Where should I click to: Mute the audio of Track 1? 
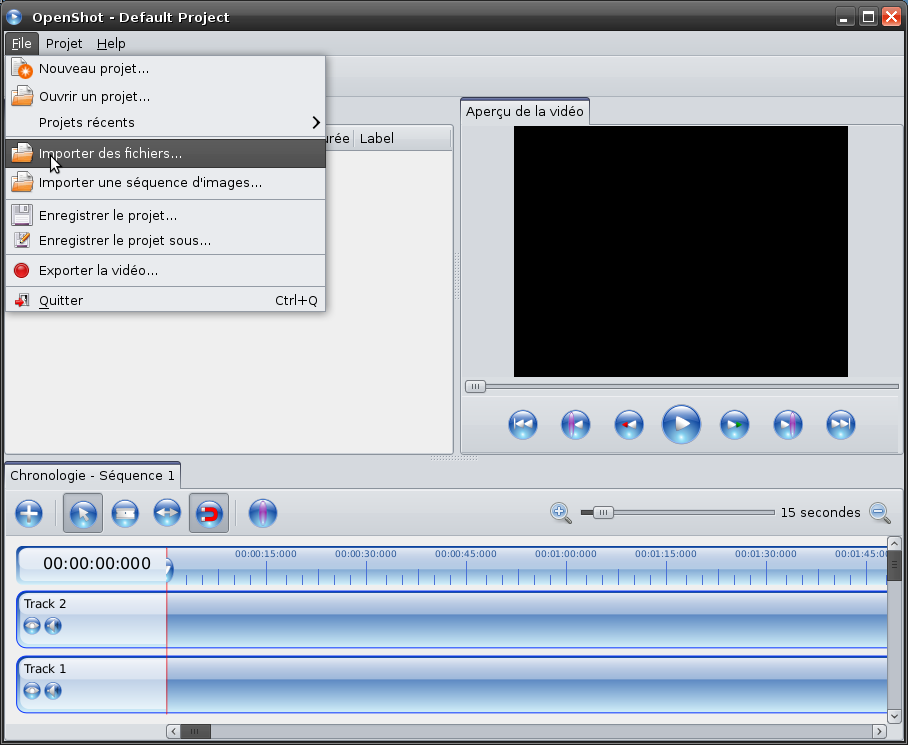tap(53, 690)
